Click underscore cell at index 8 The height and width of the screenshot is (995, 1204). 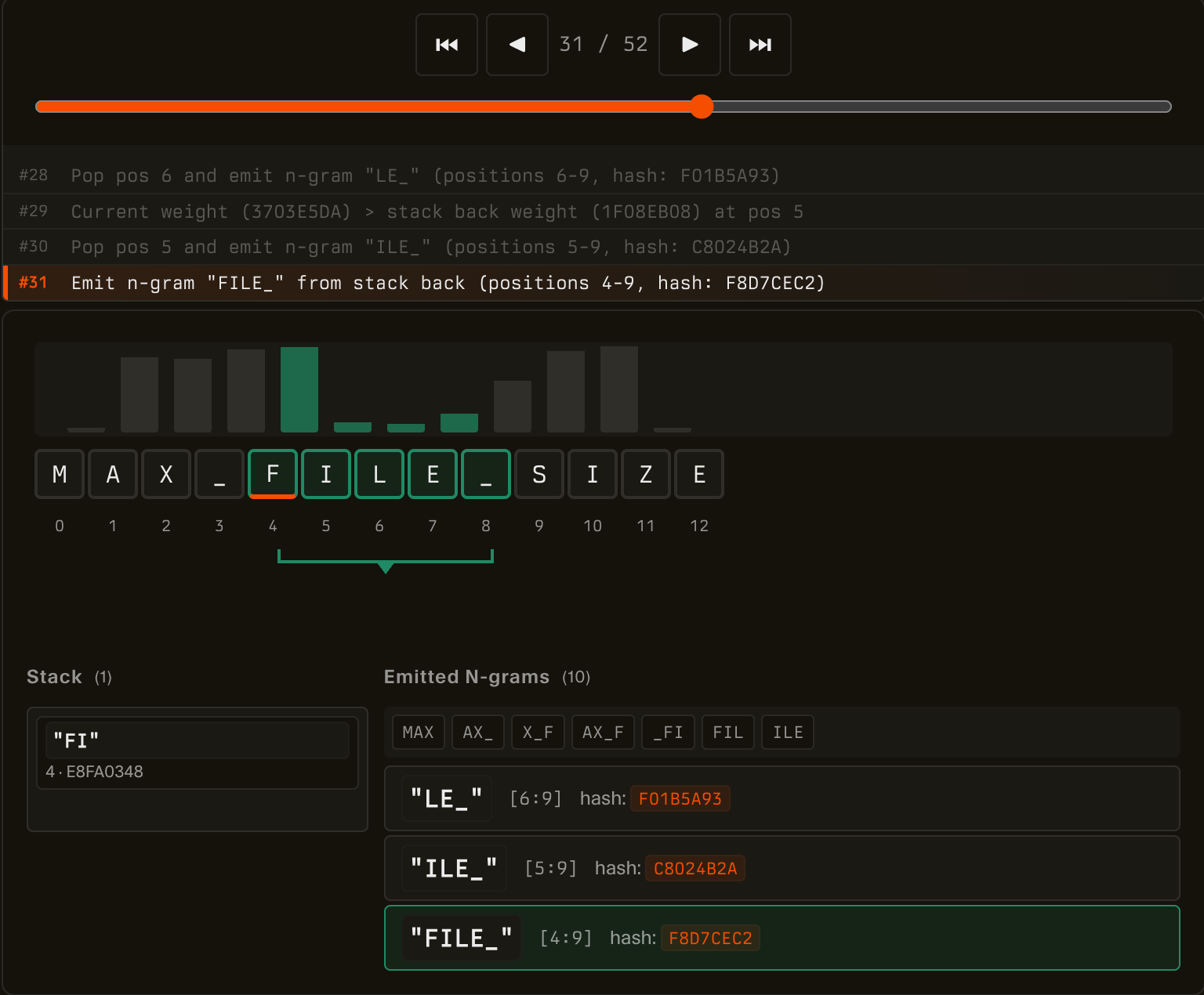pos(486,474)
